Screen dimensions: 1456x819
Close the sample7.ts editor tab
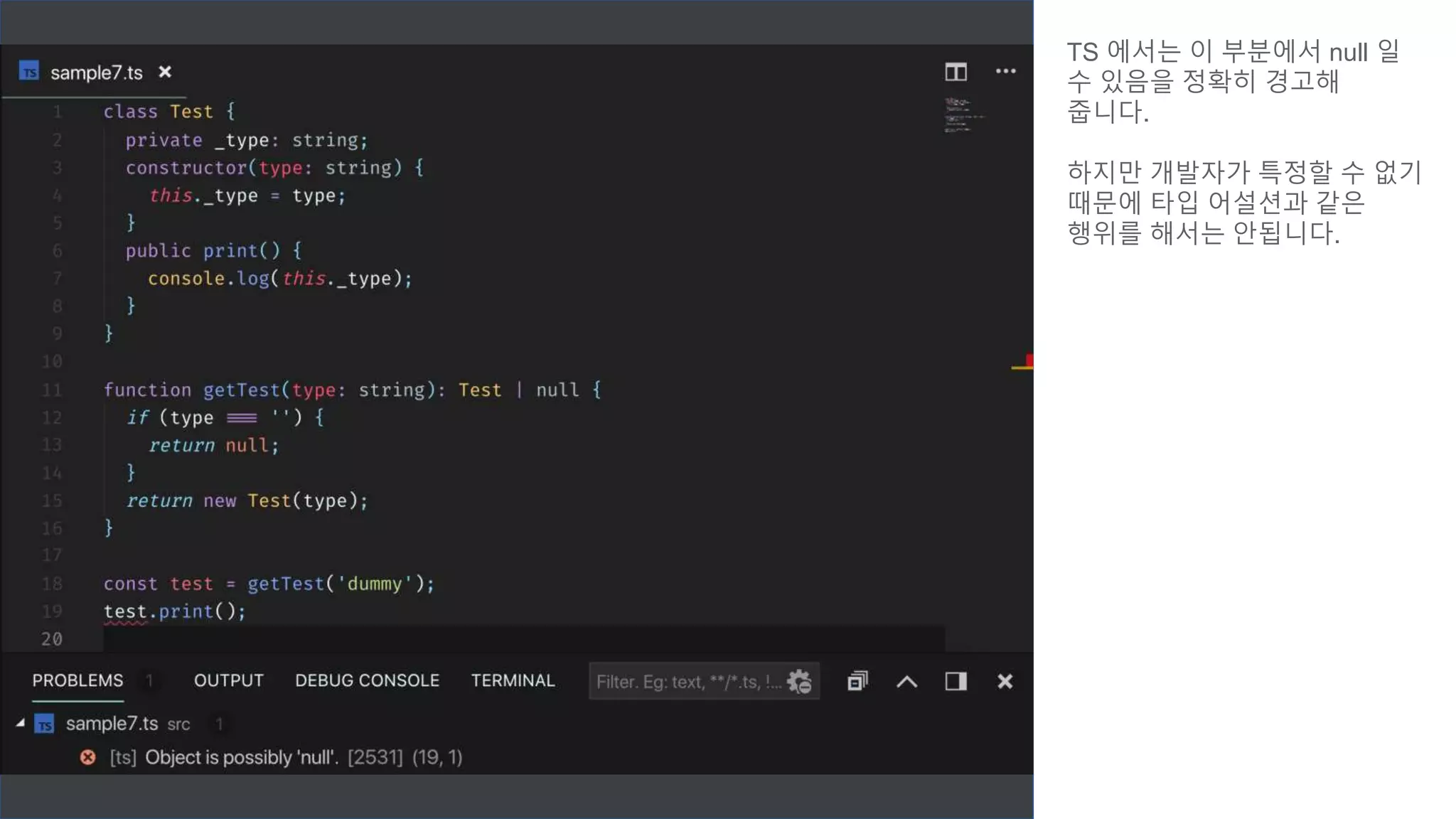(x=165, y=72)
